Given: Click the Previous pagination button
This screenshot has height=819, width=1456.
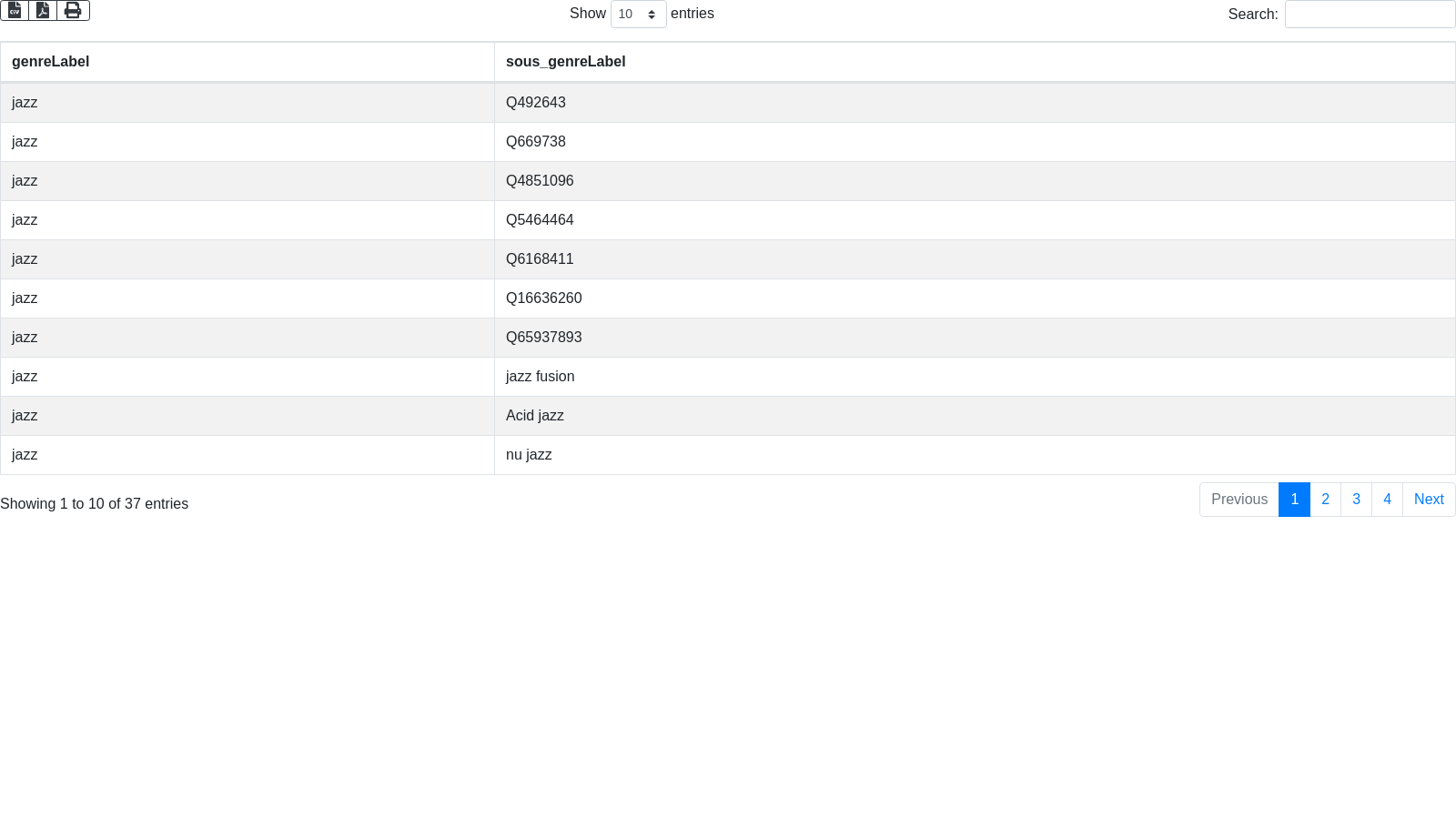Looking at the screenshot, I should [x=1239, y=500].
